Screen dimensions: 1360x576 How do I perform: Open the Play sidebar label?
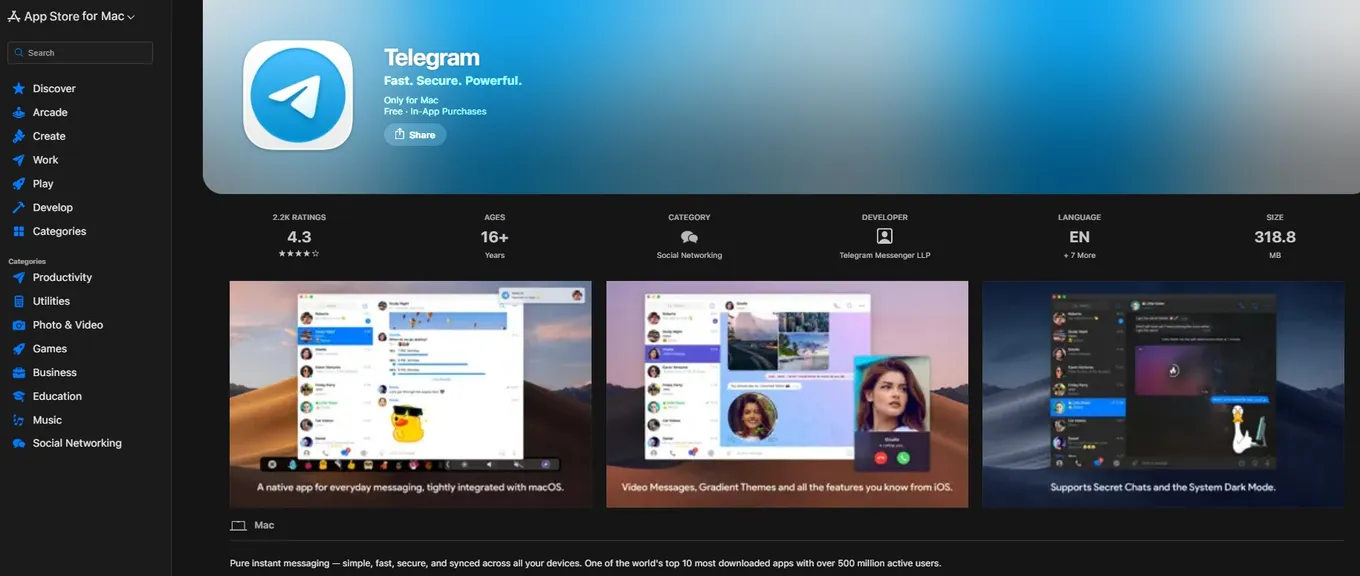[43, 184]
